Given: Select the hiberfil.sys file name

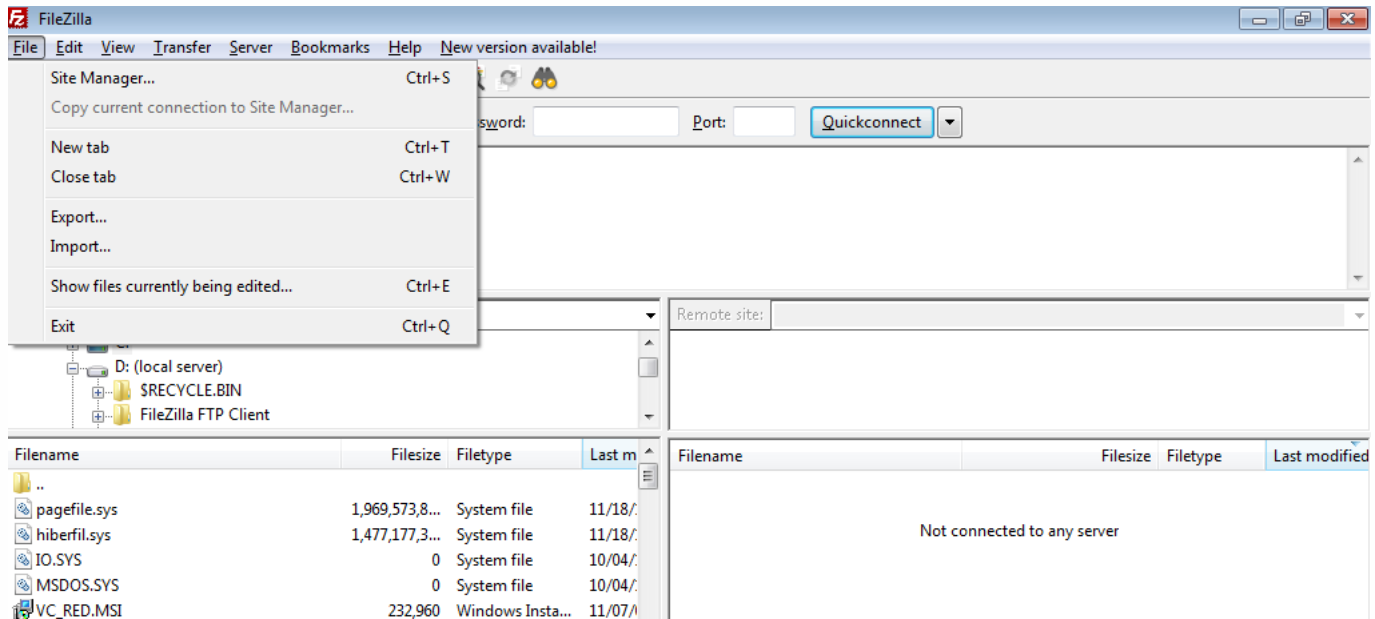Looking at the screenshot, I should (x=74, y=535).
